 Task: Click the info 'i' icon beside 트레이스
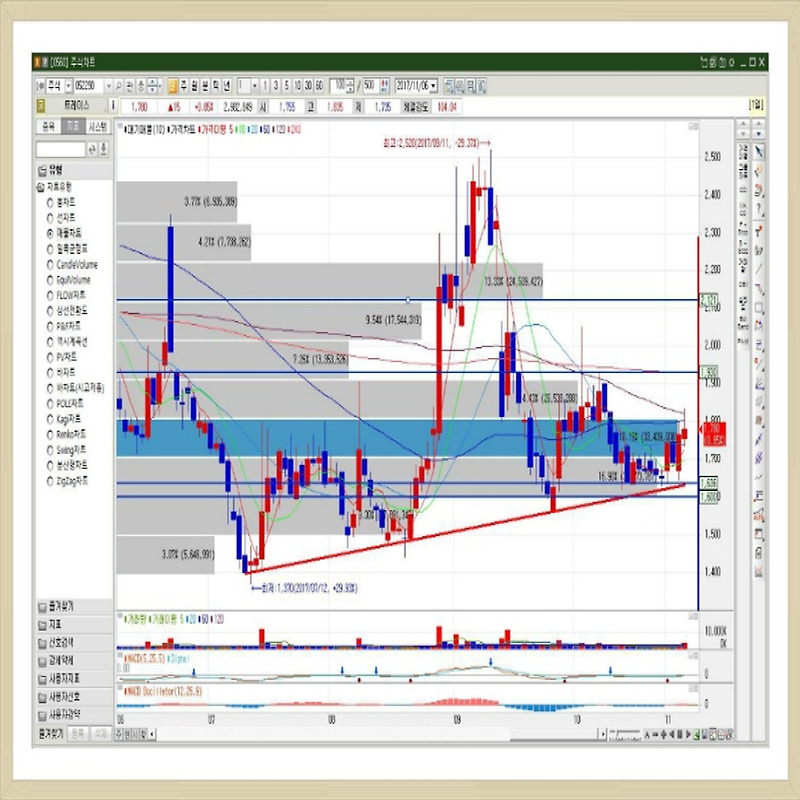[x=113, y=106]
